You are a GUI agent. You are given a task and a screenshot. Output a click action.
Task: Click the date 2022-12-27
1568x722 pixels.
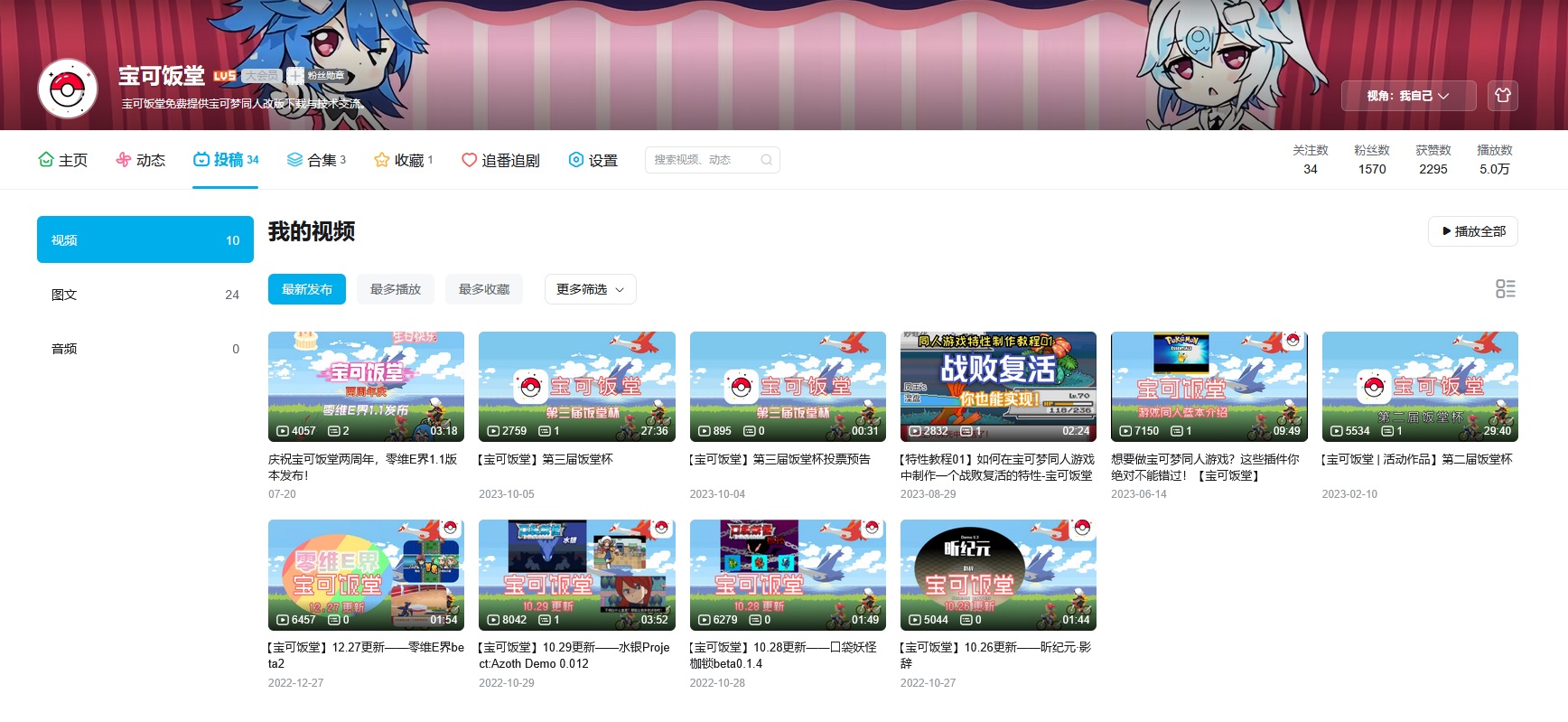pos(295,683)
